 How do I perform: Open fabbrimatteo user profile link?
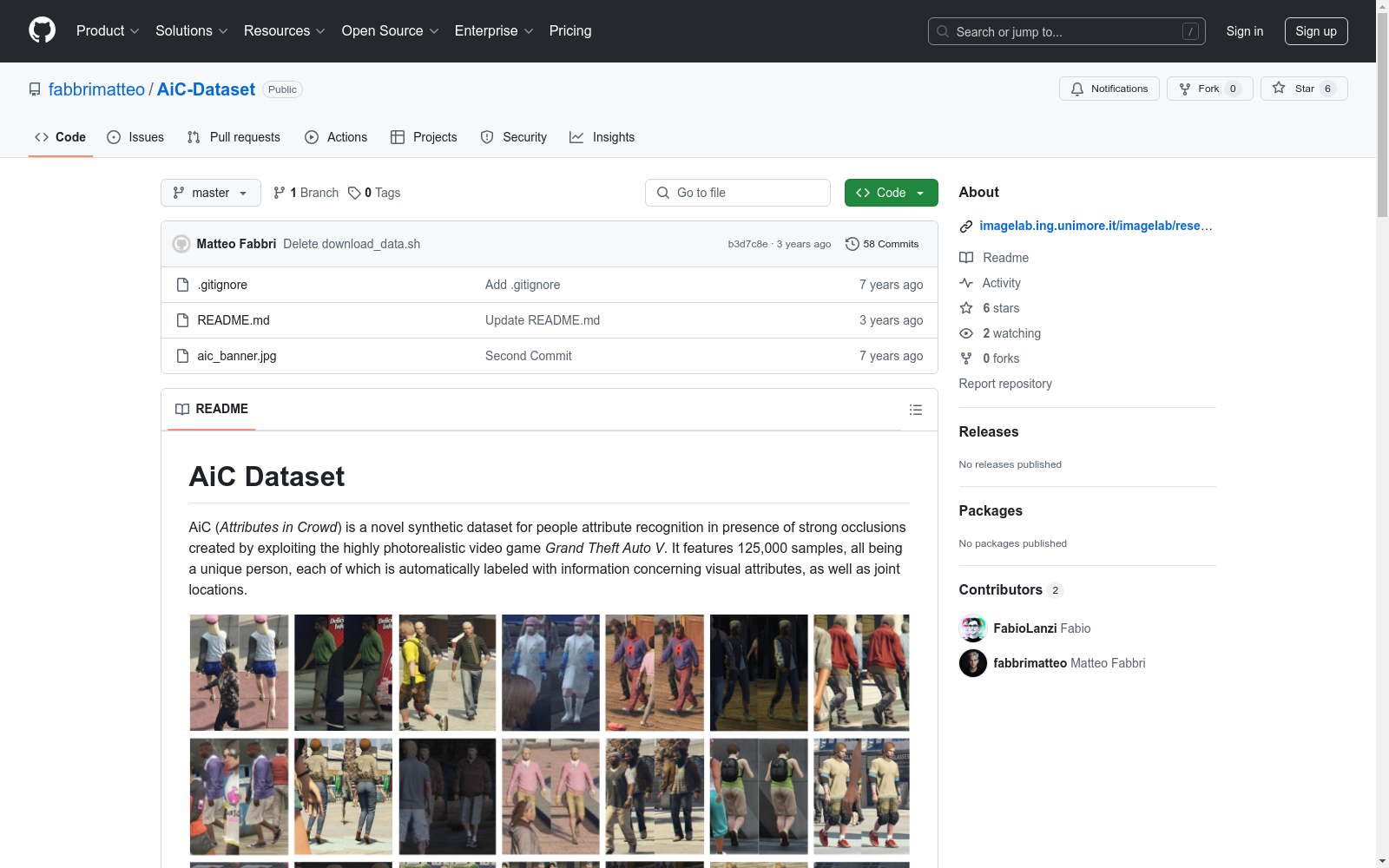(x=96, y=89)
